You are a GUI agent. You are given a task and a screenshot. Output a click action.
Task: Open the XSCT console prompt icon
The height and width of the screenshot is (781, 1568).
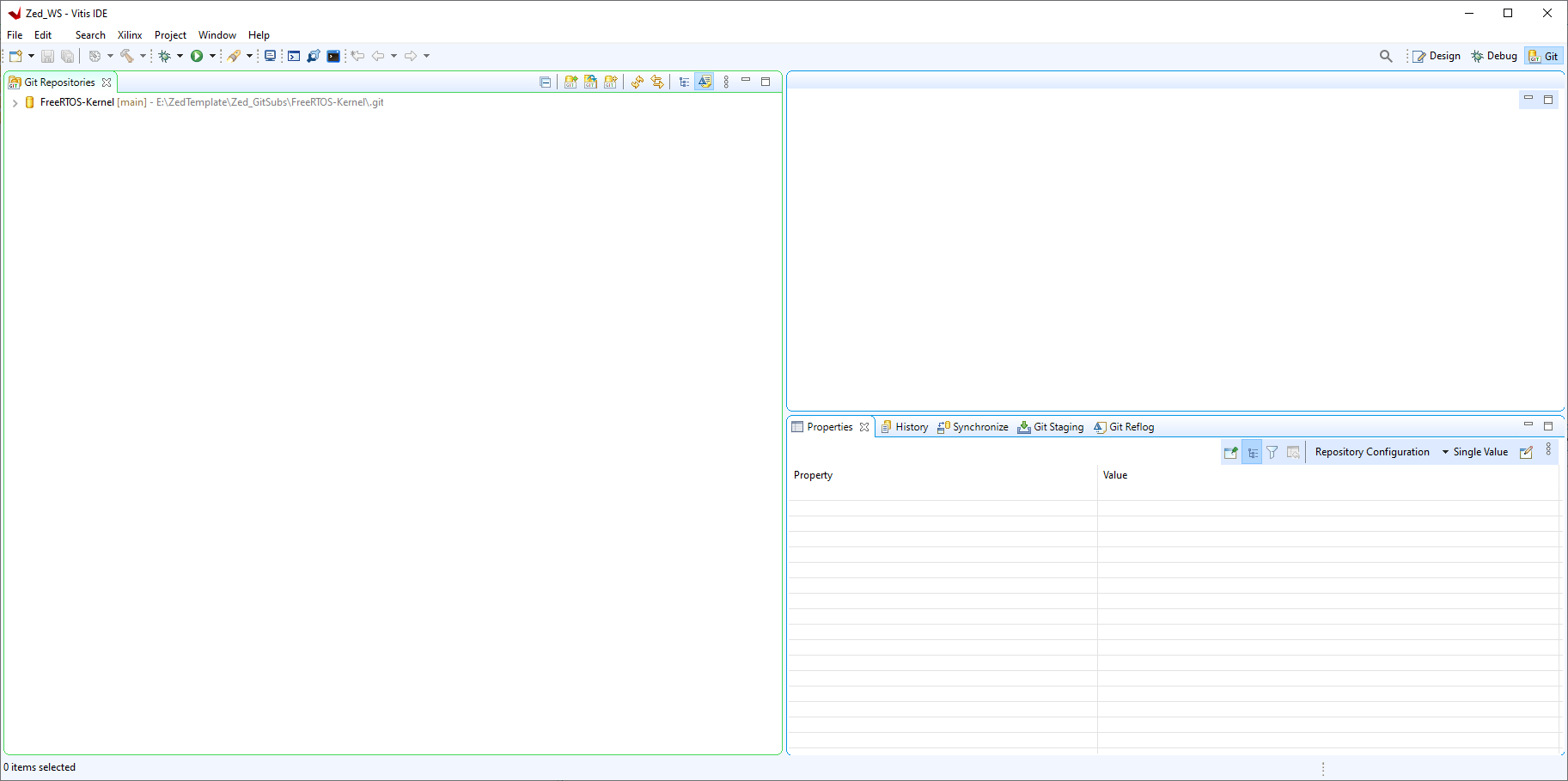(x=294, y=56)
